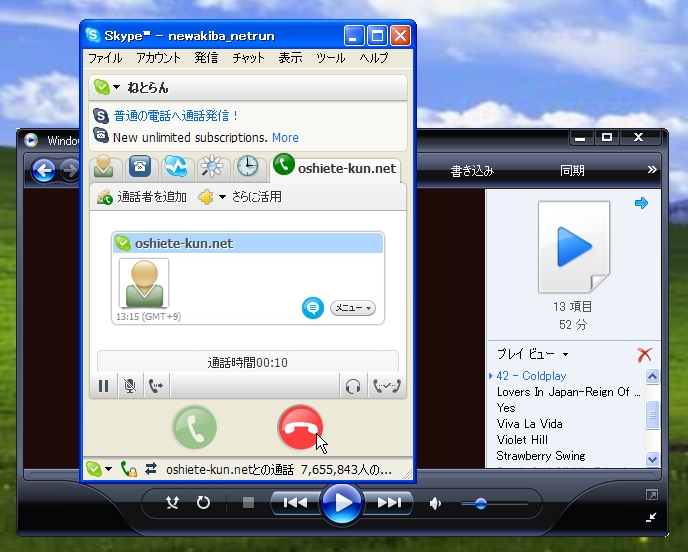Open the ツール menu

click(x=330, y=58)
